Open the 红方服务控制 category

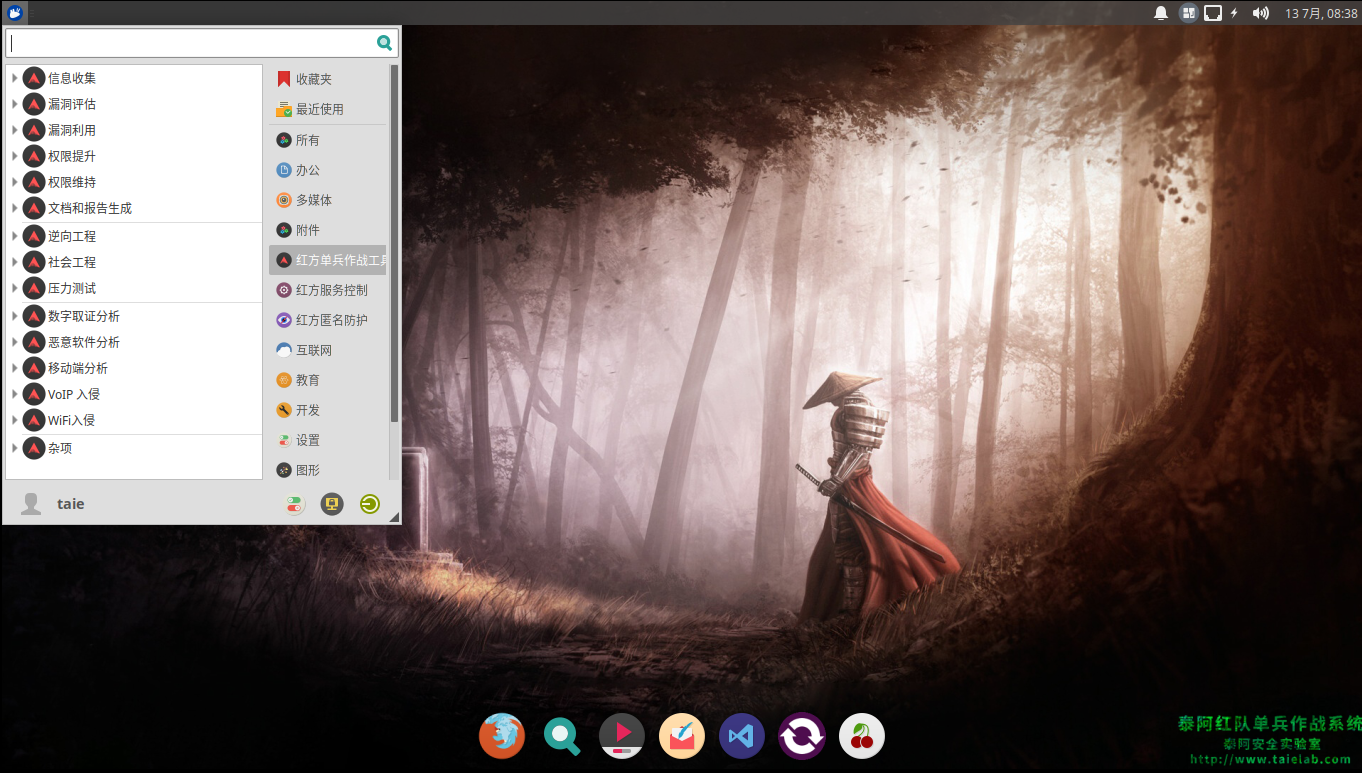tap(328, 290)
